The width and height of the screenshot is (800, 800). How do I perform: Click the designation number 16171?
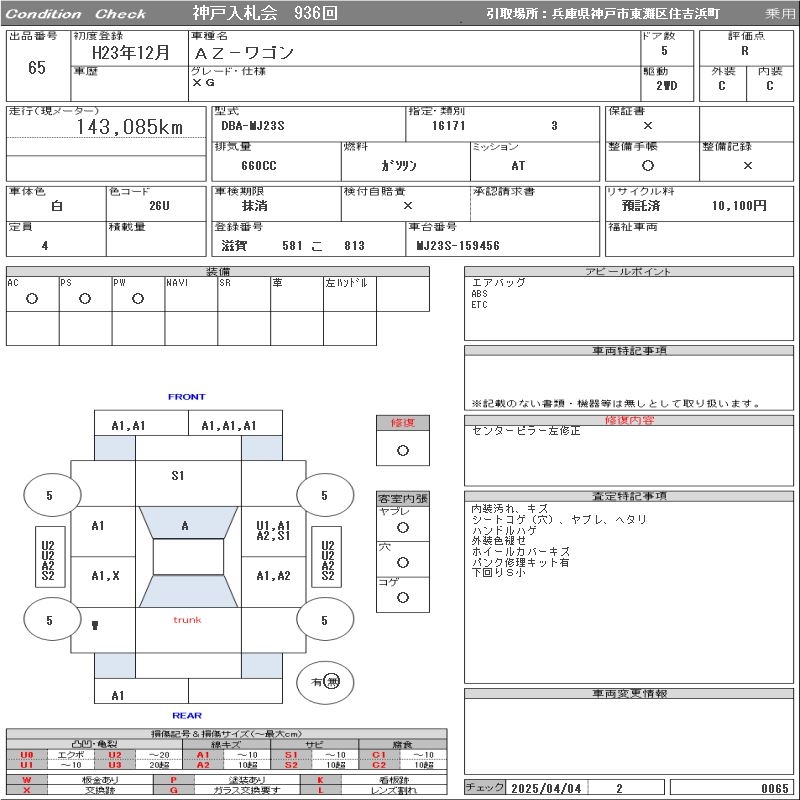point(448,126)
